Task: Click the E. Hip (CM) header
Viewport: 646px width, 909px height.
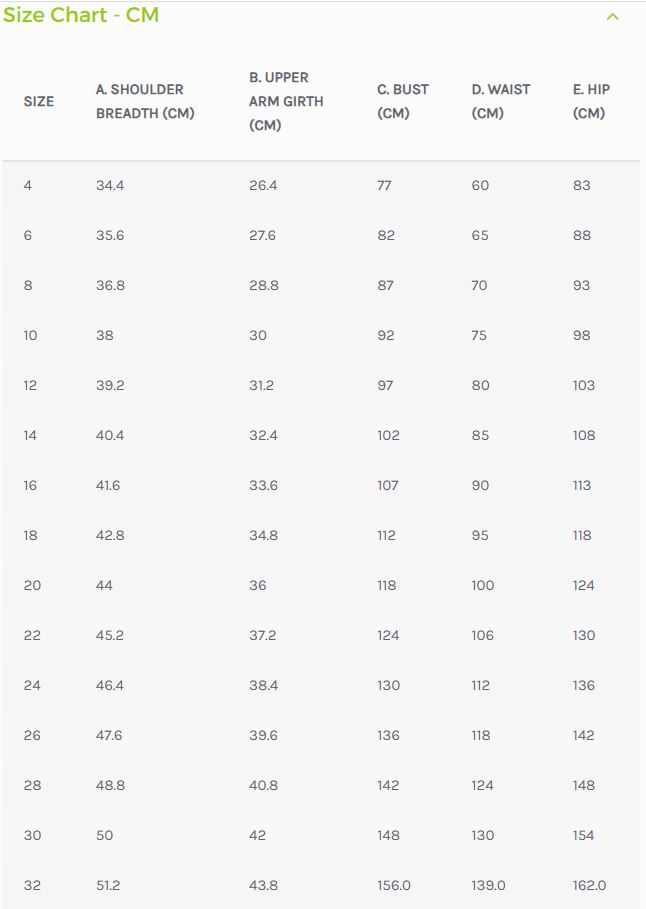Action: pyautogui.click(x=591, y=101)
